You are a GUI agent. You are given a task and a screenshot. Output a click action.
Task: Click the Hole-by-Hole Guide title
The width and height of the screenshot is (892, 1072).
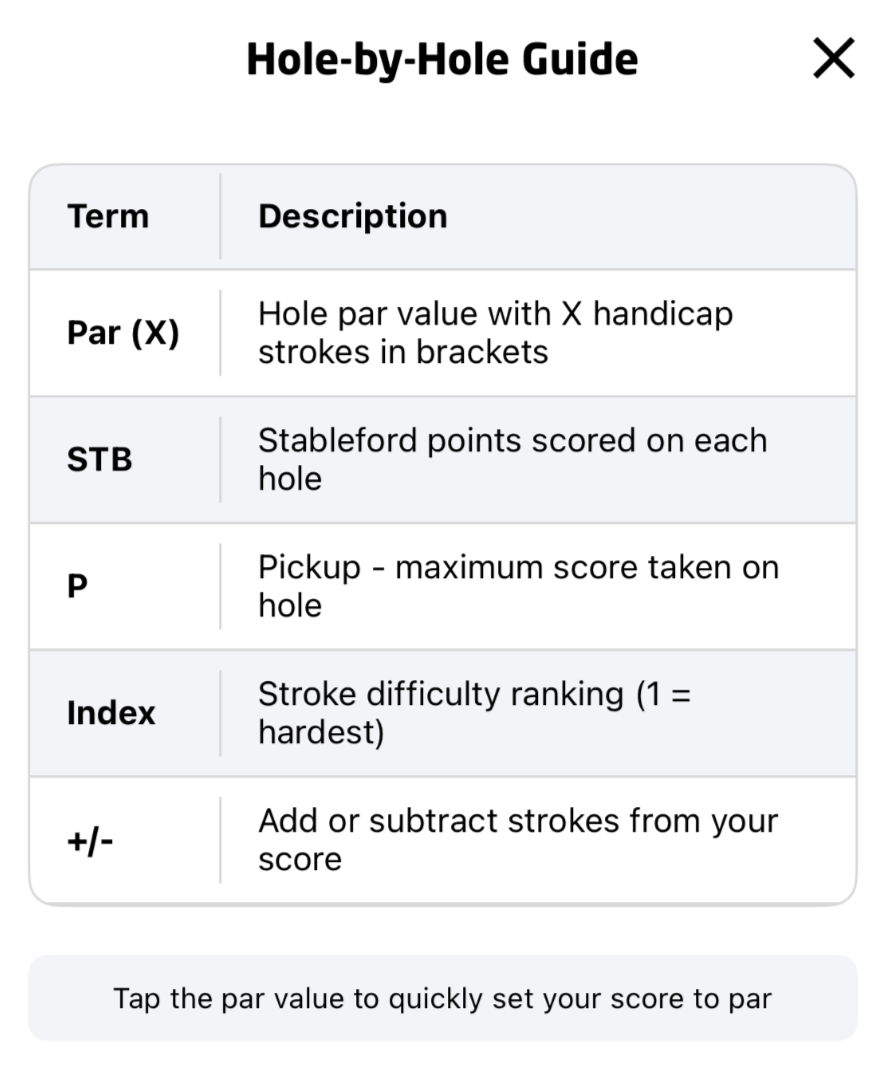pyautogui.click(x=442, y=59)
